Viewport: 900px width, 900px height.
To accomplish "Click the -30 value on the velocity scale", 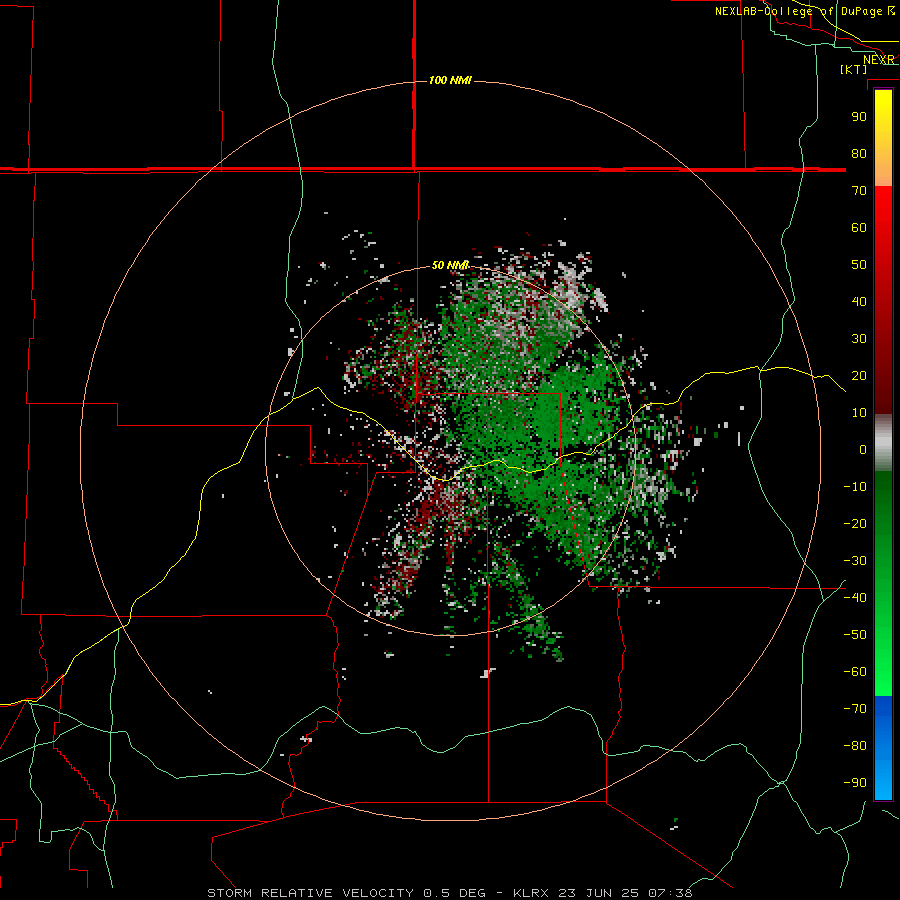I will (855, 561).
